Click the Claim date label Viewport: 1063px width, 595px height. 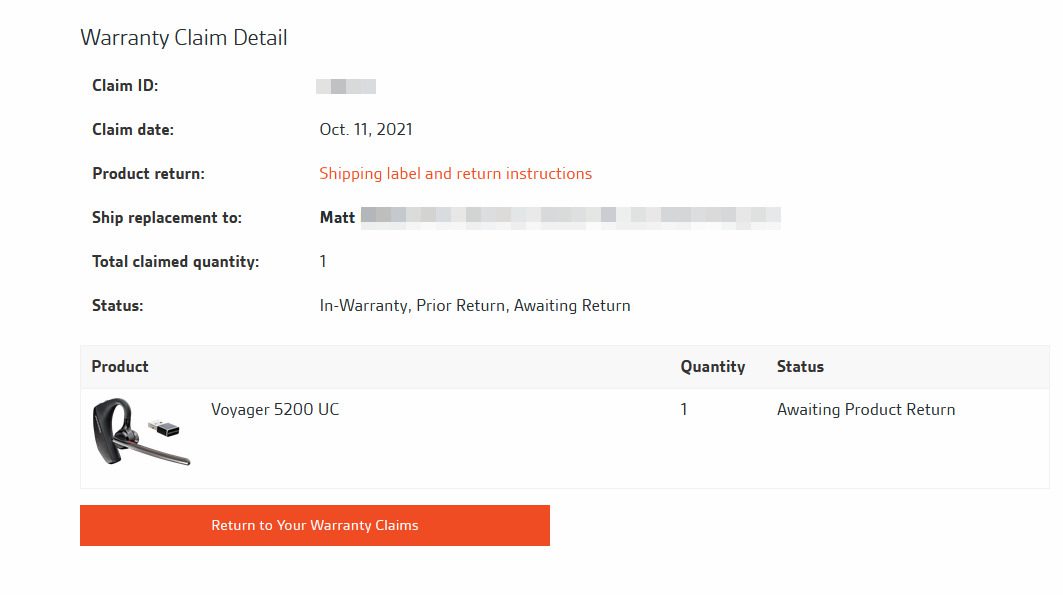point(133,130)
